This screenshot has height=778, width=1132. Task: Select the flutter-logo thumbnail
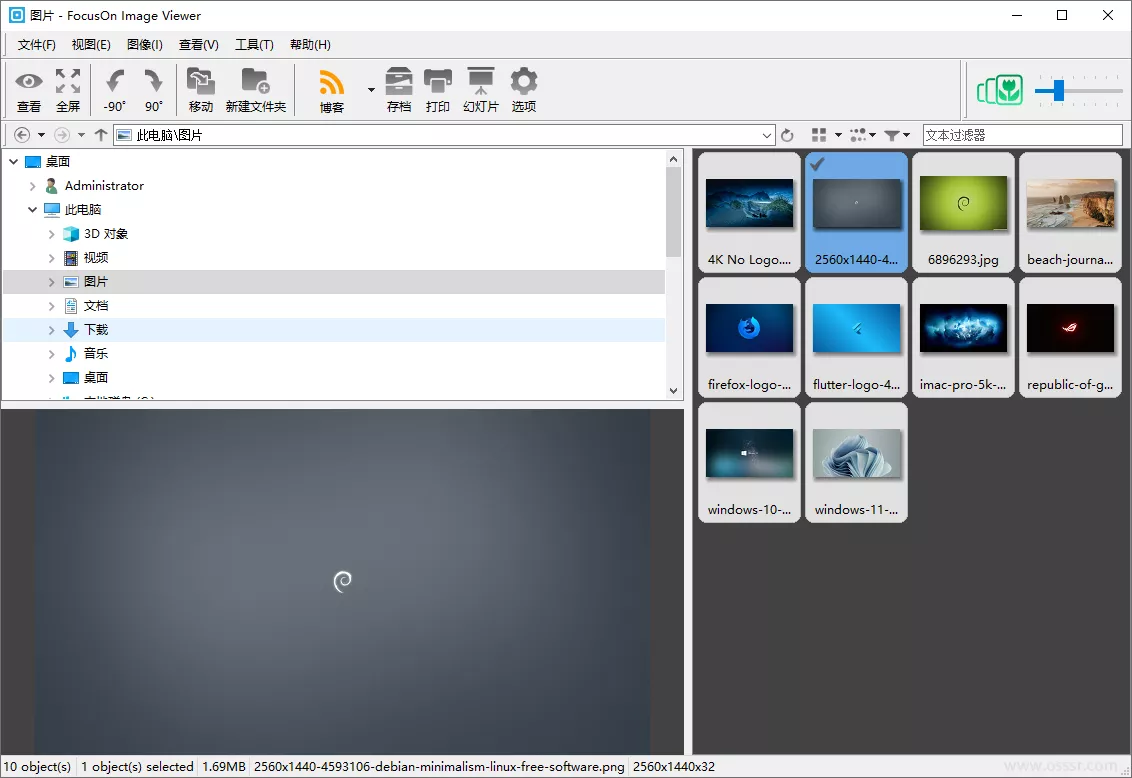856,337
